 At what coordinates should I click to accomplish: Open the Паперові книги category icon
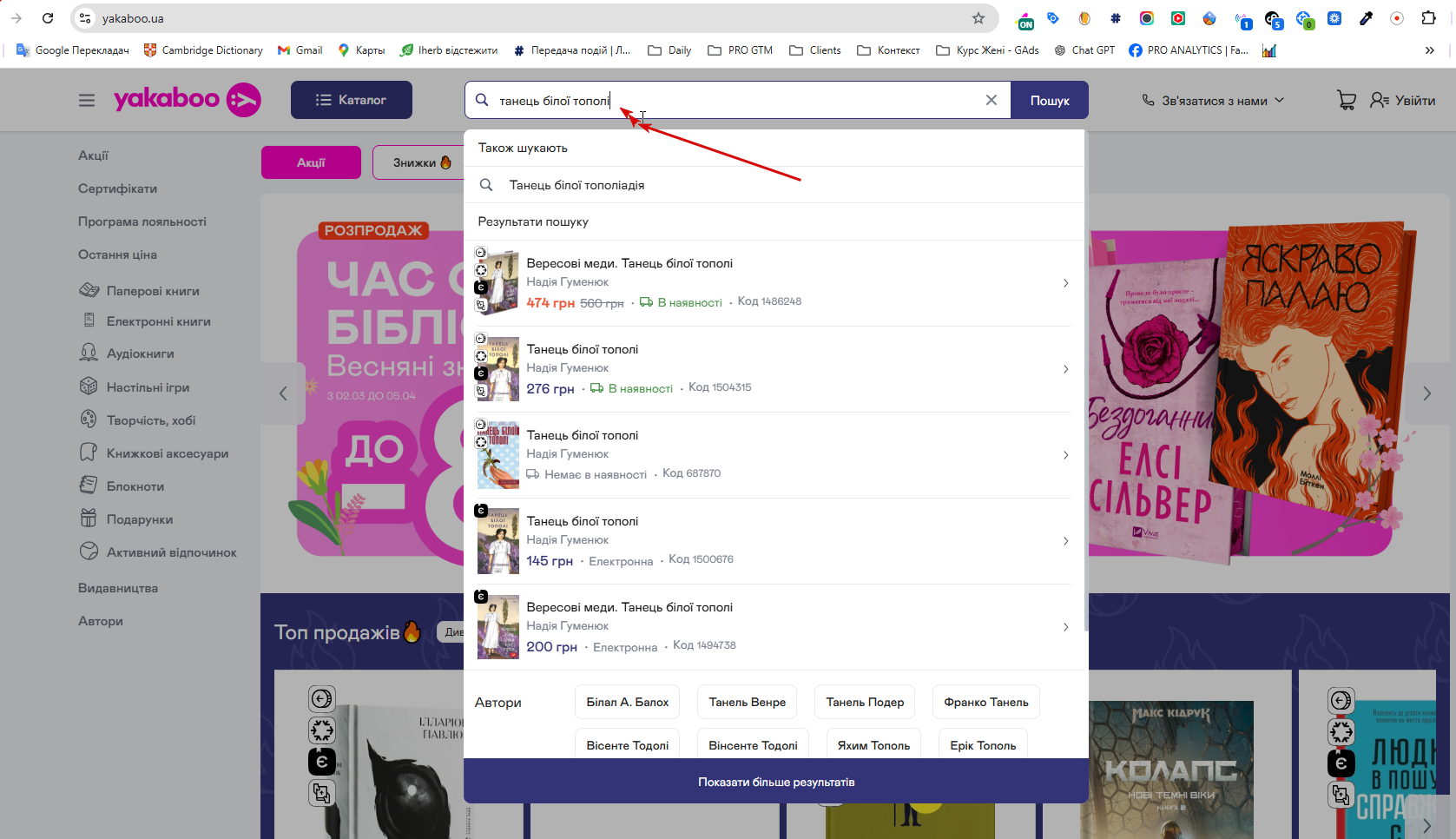[x=89, y=290]
